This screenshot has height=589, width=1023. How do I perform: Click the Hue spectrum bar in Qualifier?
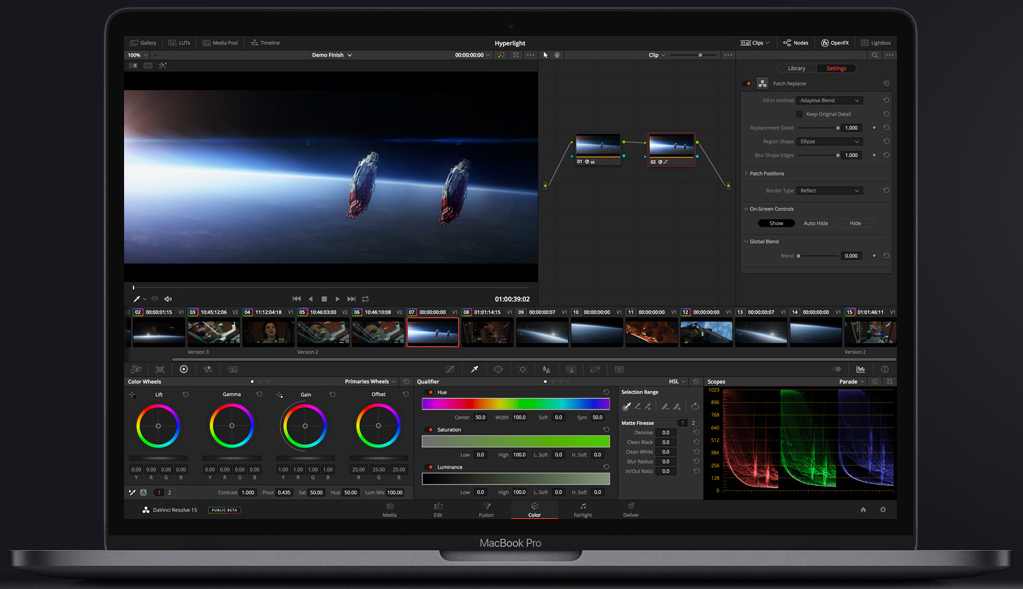pos(515,404)
